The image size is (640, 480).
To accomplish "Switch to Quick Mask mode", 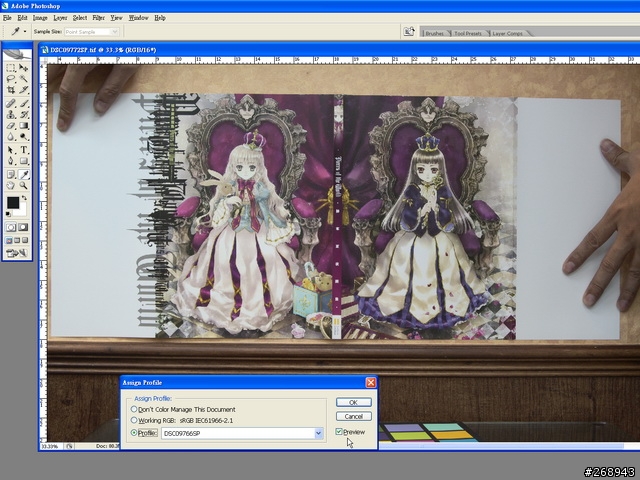I will point(23,227).
